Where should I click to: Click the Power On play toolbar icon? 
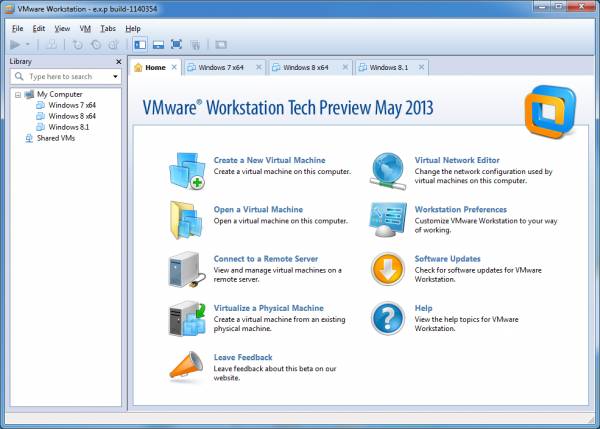coord(15,45)
